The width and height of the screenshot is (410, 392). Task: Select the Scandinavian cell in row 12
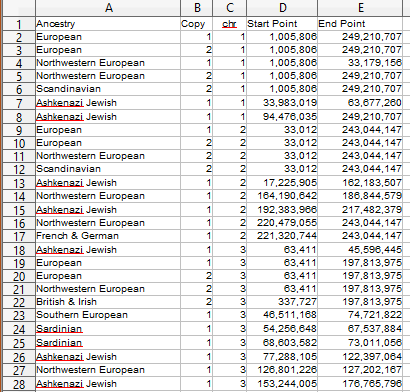(x=108, y=169)
